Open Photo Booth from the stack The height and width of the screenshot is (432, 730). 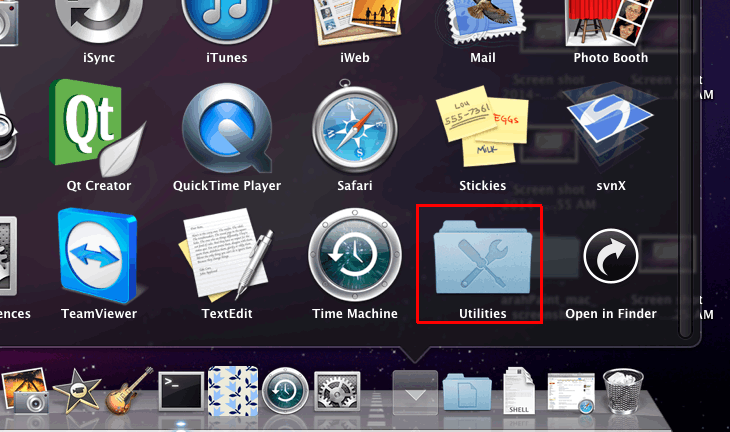[610, 21]
